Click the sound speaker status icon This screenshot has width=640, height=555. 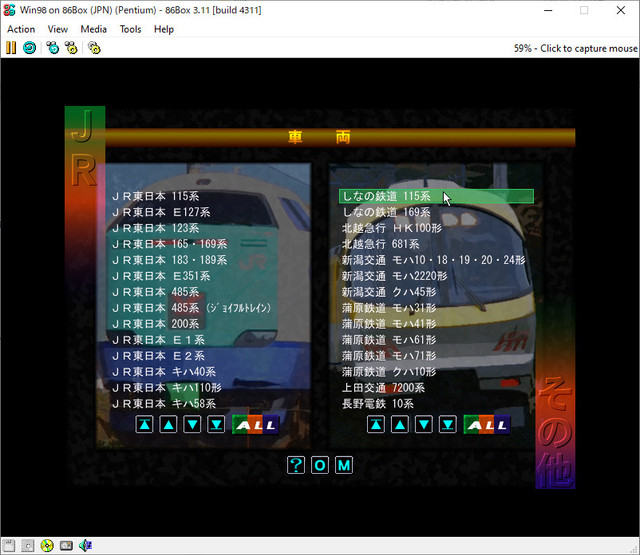coord(85,545)
